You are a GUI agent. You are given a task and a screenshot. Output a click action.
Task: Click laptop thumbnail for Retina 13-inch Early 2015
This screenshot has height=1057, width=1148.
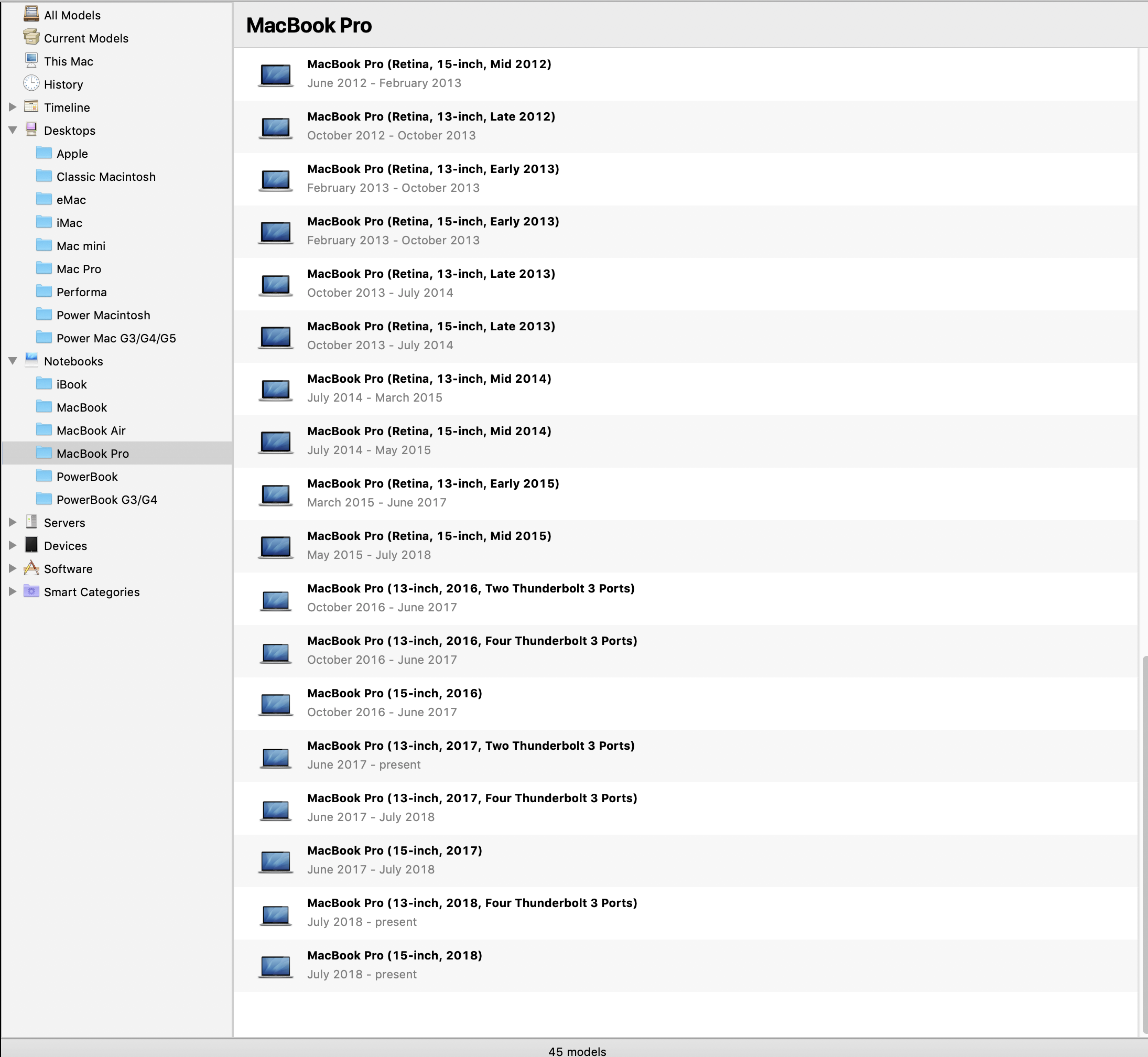tap(276, 494)
